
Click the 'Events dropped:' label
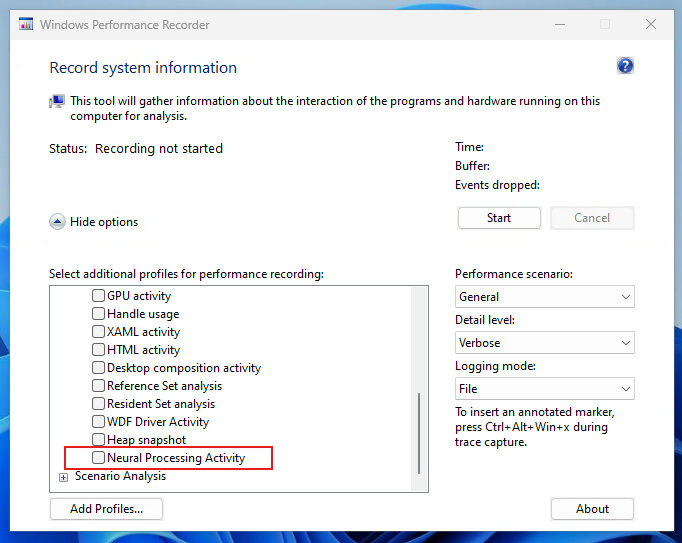coord(497,185)
